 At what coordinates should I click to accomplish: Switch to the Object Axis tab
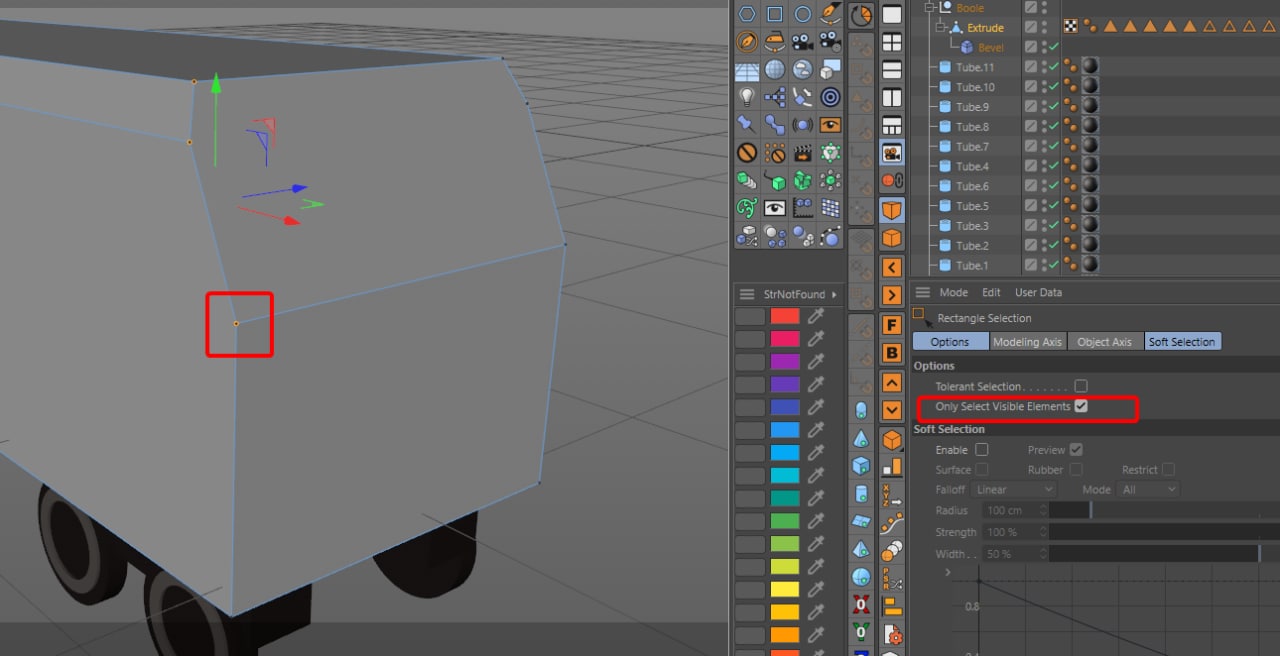click(1105, 342)
